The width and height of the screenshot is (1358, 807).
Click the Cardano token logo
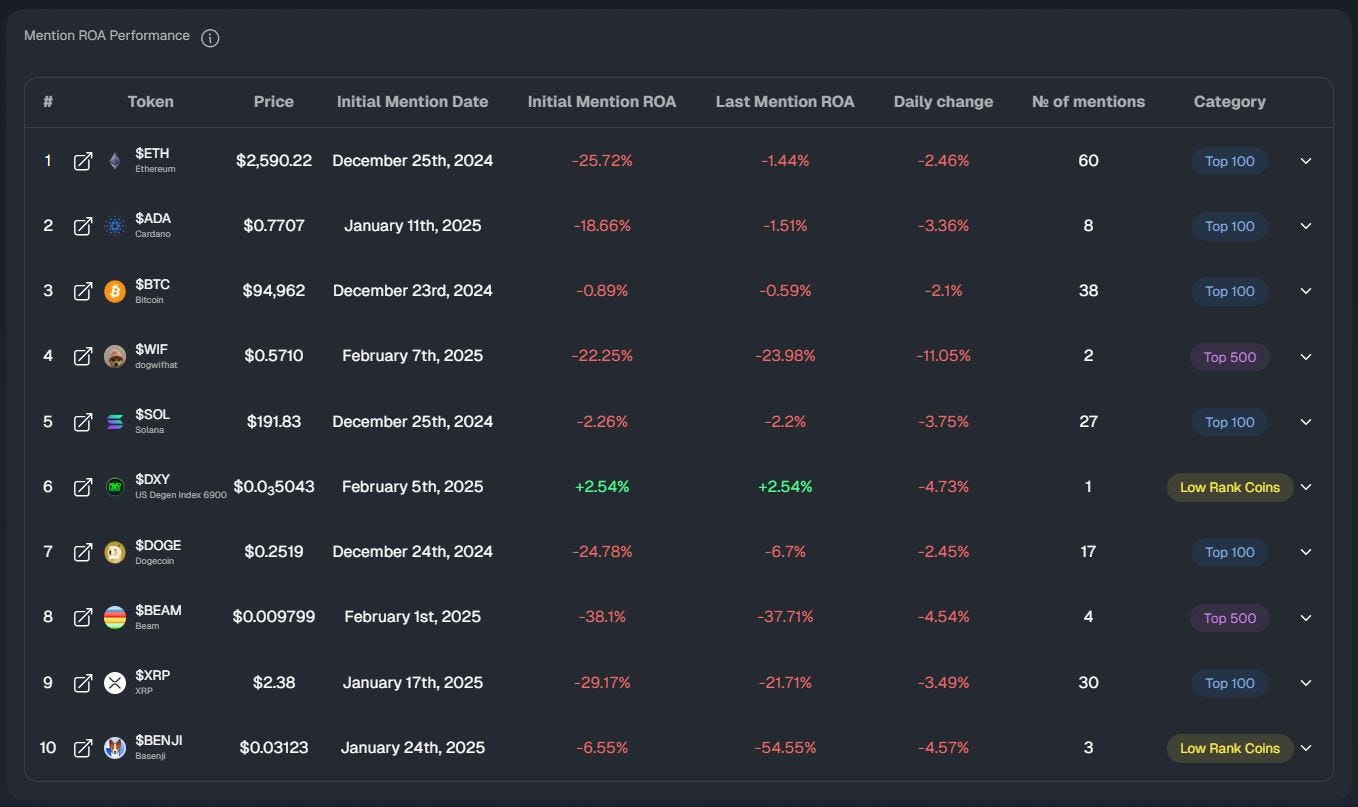(115, 226)
